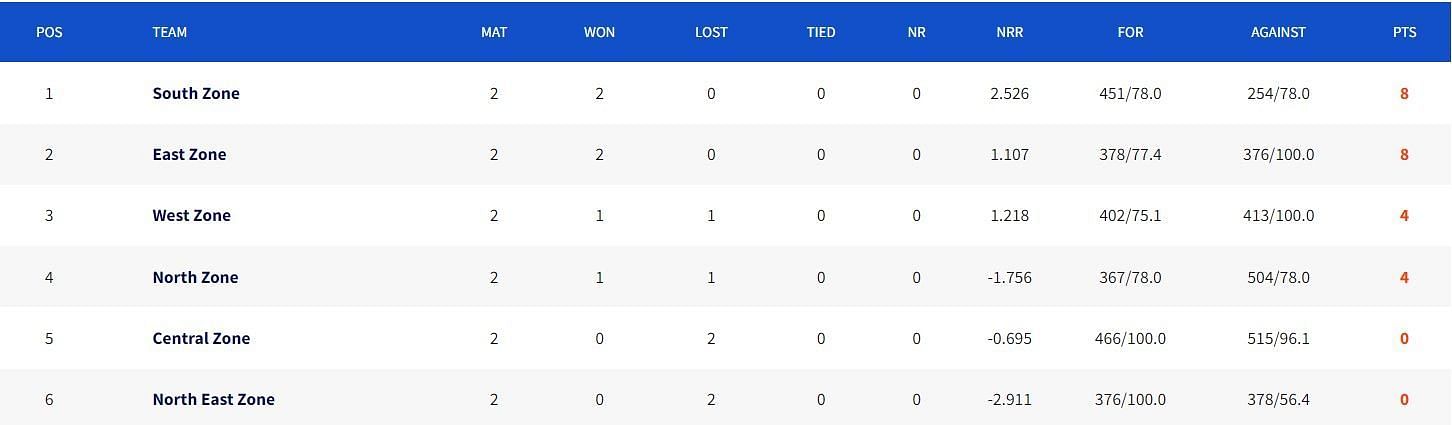Select the TEAM column header
This screenshot has width=1452, height=425.
(169, 32)
